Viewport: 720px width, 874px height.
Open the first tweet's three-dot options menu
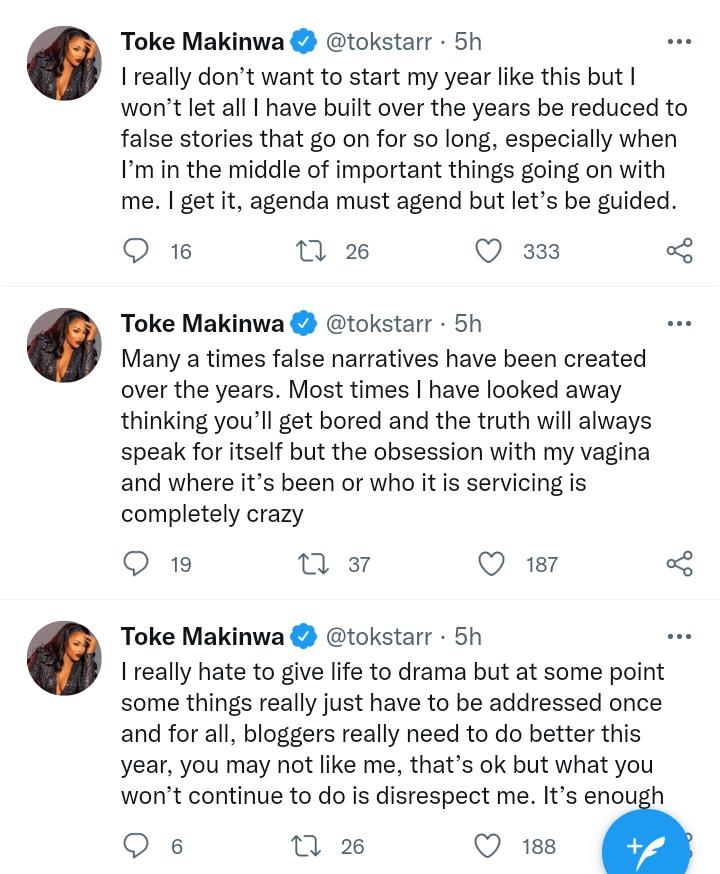click(x=679, y=41)
